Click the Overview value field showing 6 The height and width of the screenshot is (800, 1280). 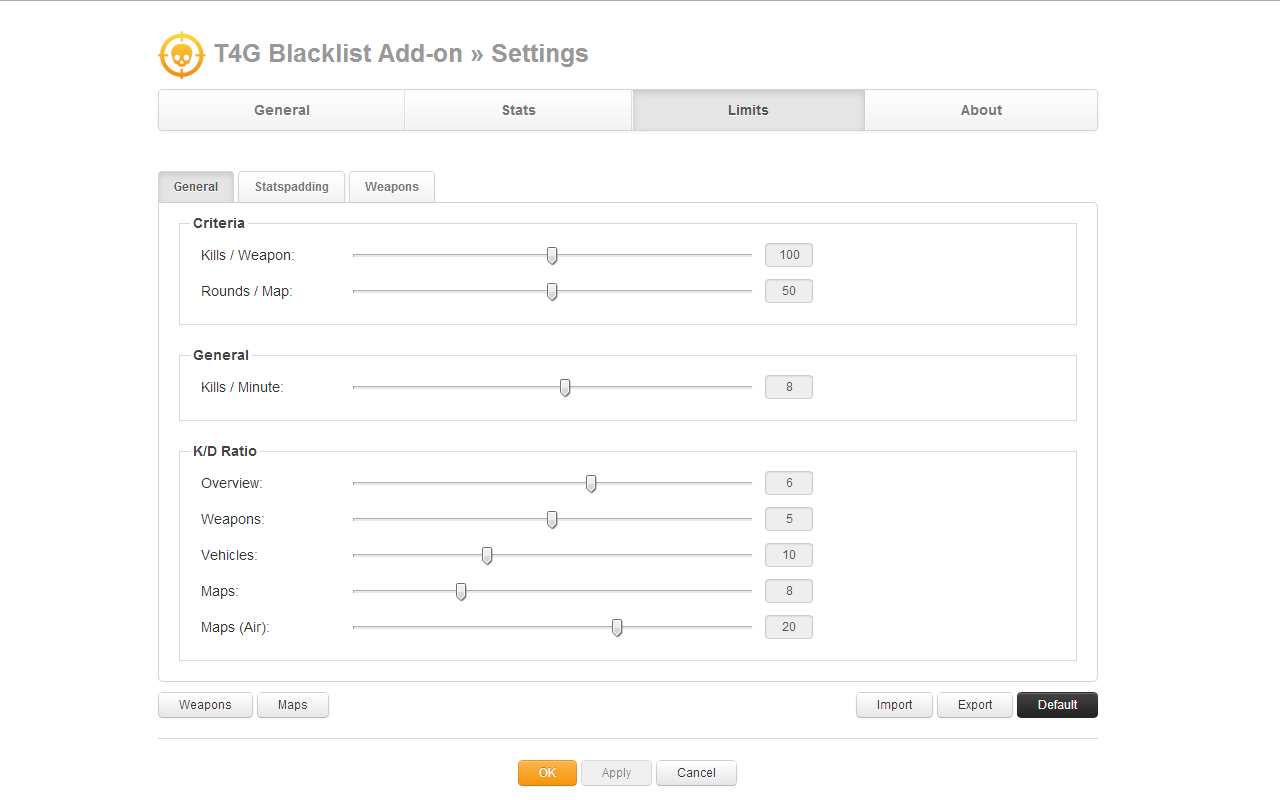point(789,483)
